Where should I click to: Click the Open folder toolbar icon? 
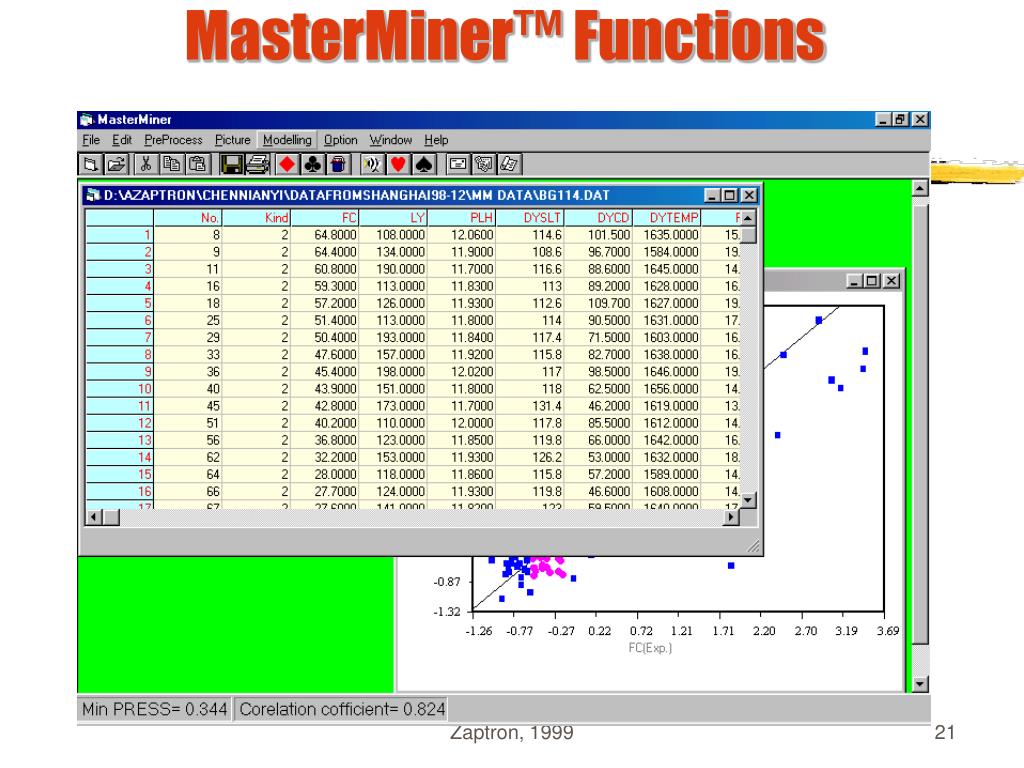[x=117, y=165]
